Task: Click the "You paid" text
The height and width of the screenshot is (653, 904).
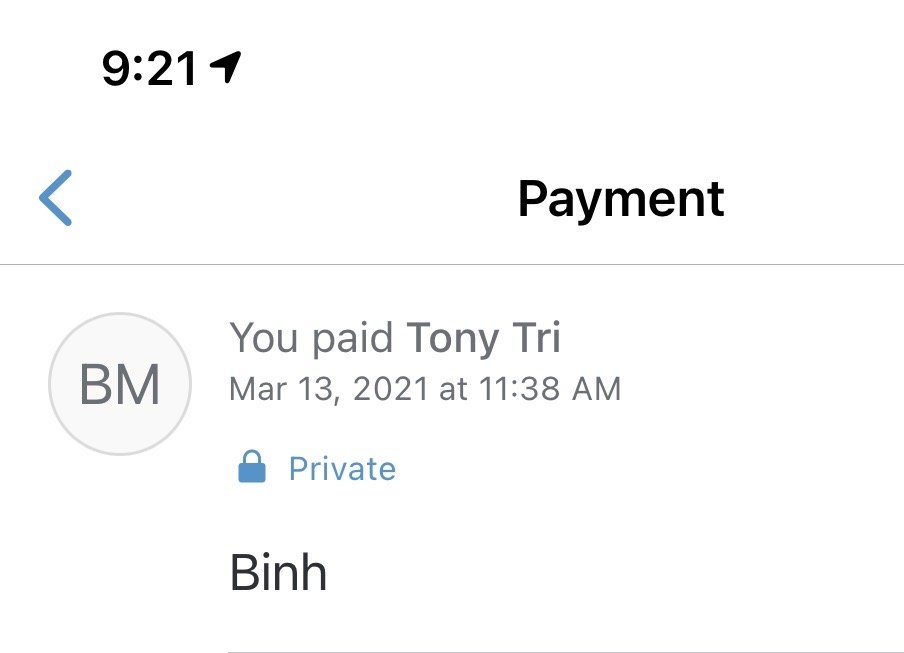Action: [x=311, y=338]
